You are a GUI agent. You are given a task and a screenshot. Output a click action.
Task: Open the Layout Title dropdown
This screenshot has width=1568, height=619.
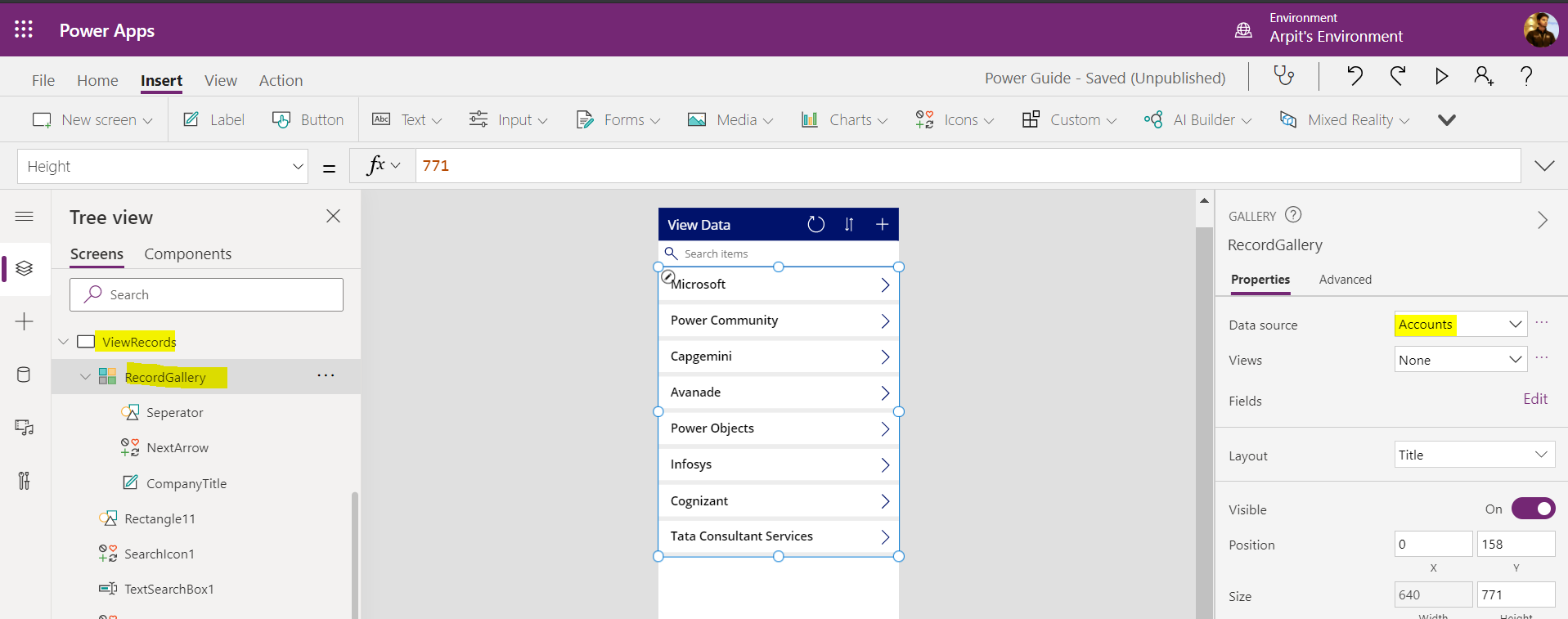(1475, 455)
